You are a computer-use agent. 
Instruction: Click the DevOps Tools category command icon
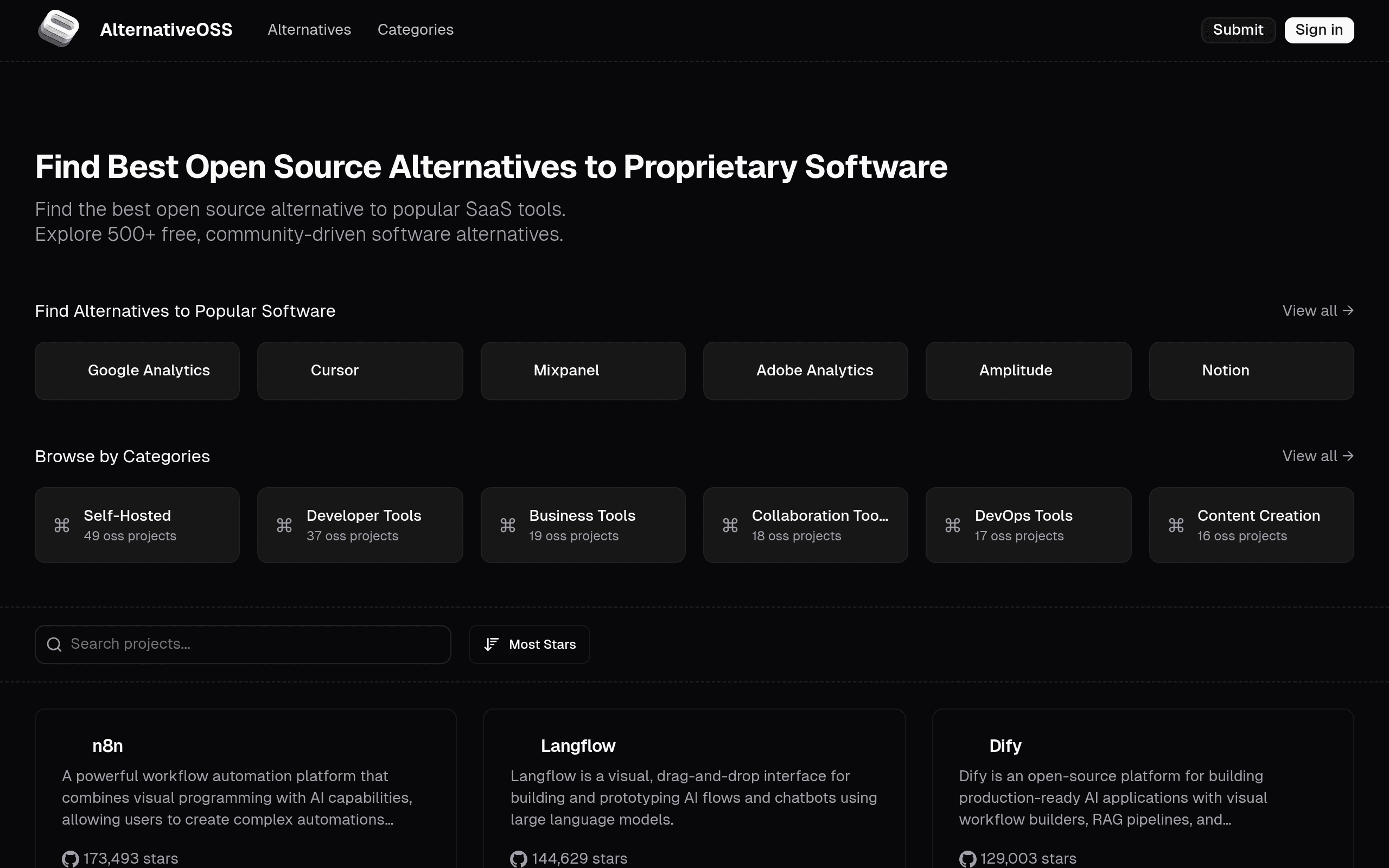953,525
